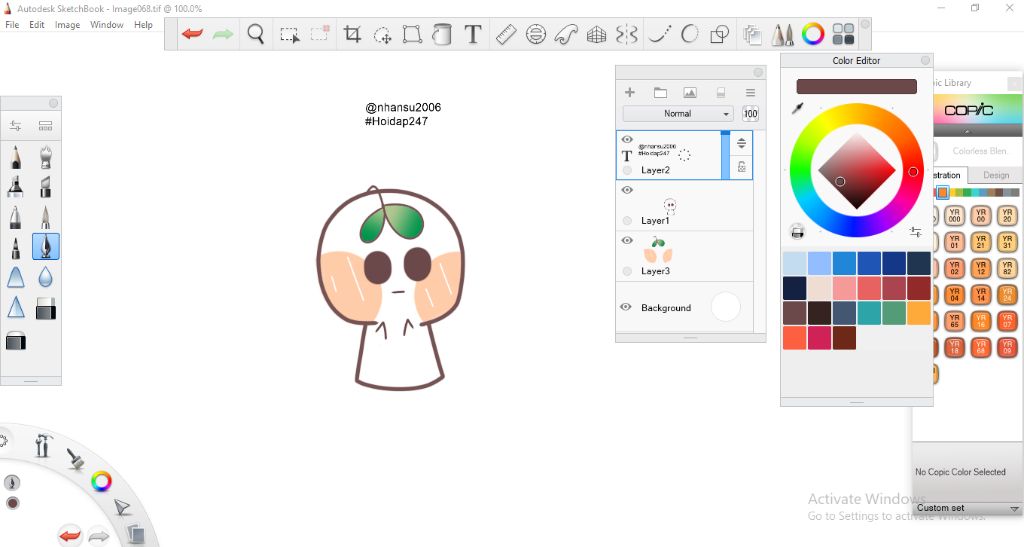Open the Edit menu
Screen dimensions: 1024x547
tap(37, 25)
